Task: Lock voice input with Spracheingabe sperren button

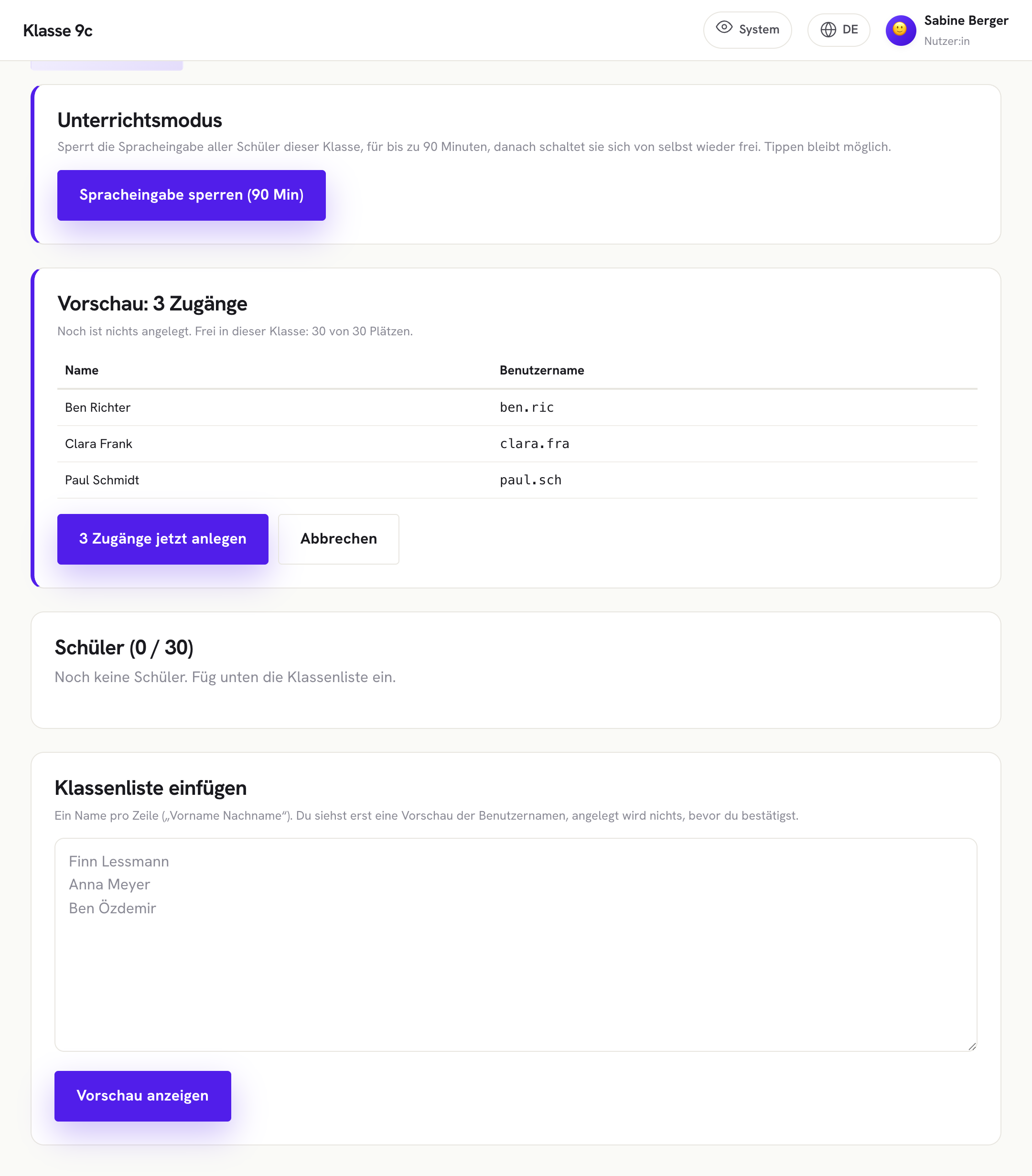Action: tap(191, 195)
